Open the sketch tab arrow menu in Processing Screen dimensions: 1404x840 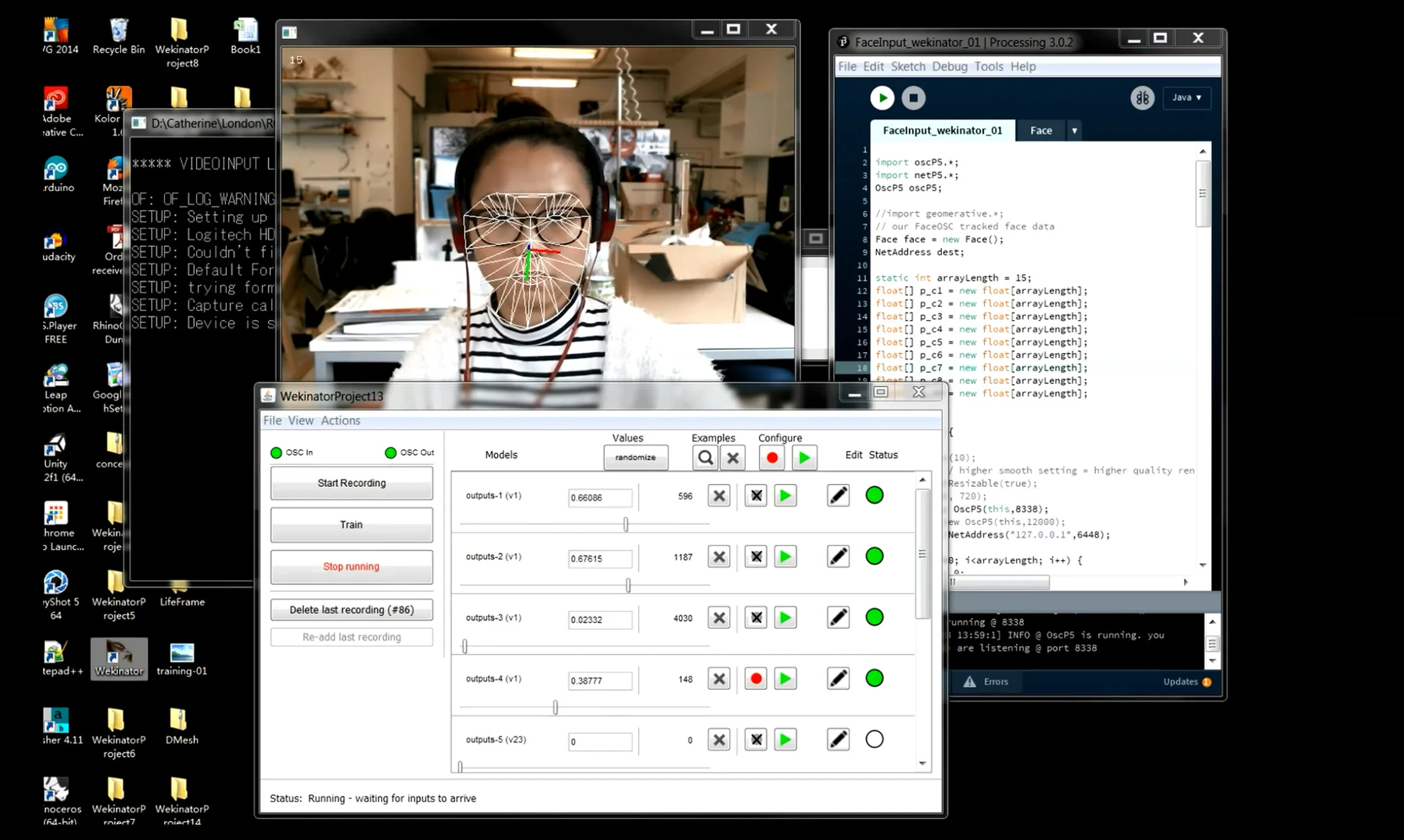1074,131
